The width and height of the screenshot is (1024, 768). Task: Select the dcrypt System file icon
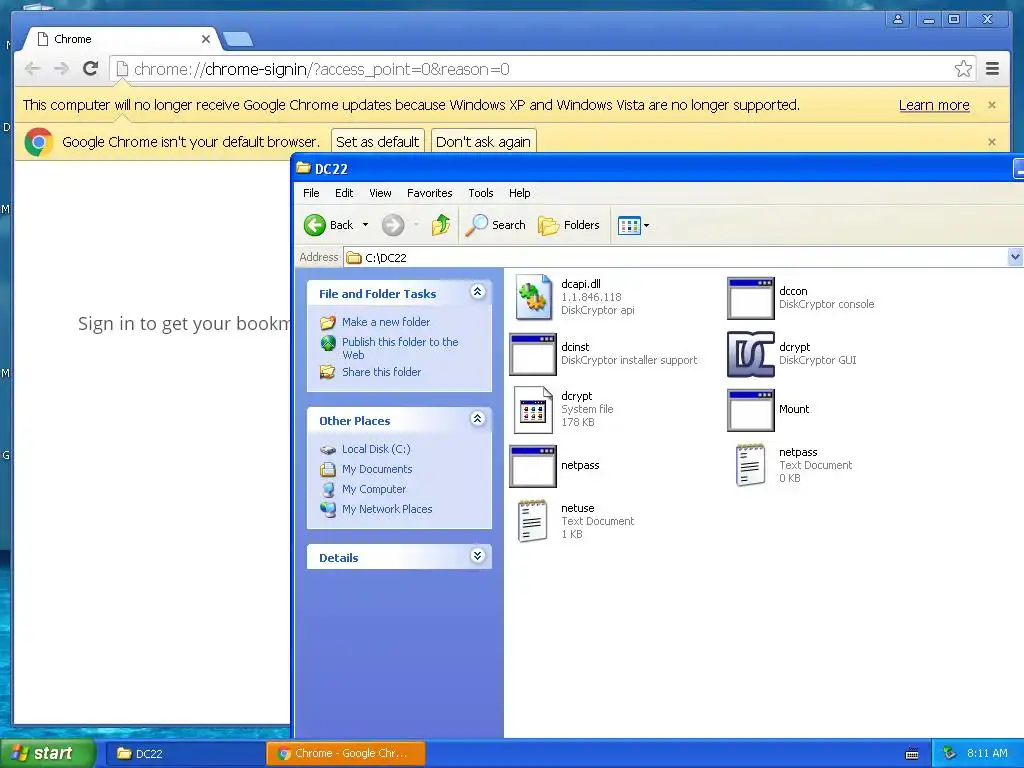point(534,409)
